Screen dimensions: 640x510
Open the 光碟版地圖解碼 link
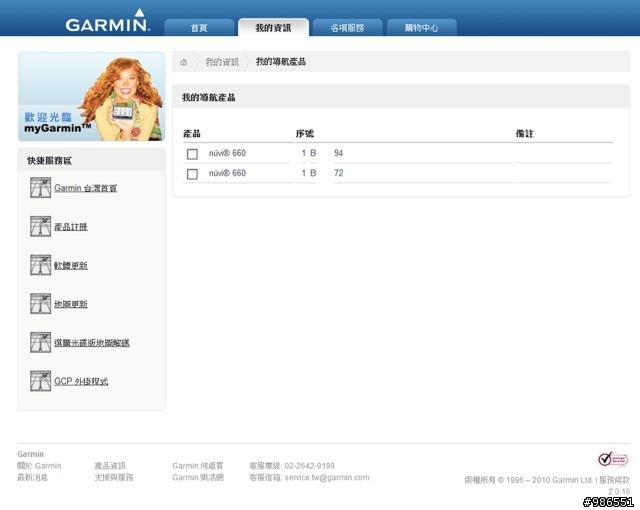92,343
